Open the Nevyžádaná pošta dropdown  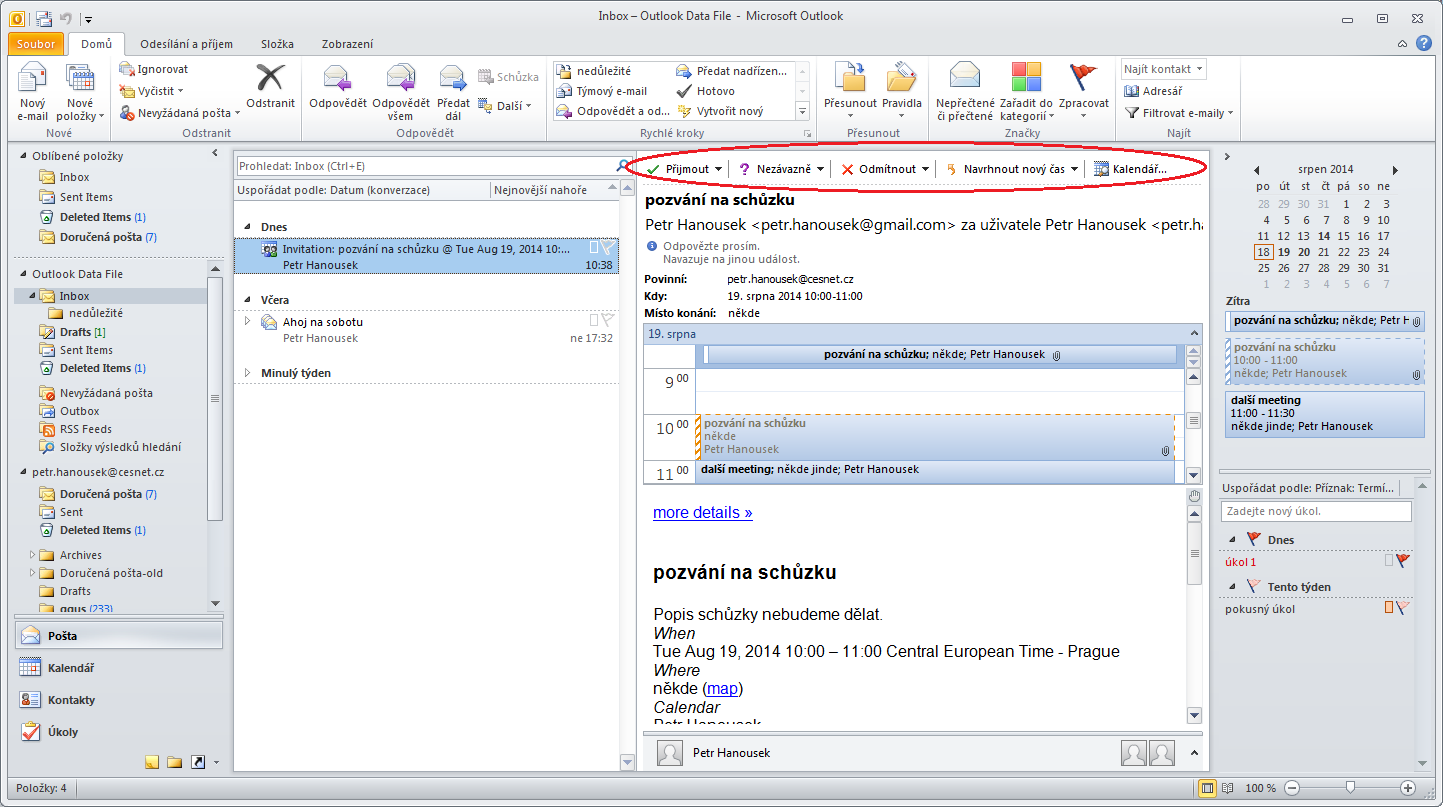pyautogui.click(x=180, y=113)
